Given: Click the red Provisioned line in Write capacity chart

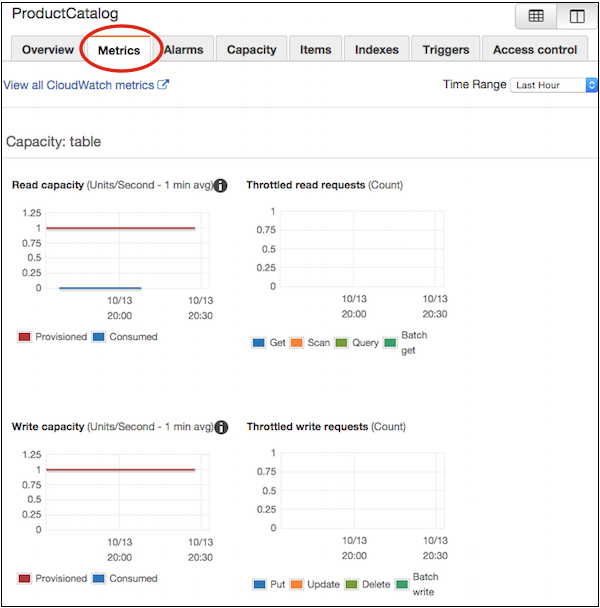Looking at the screenshot, I should tap(121, 470).
